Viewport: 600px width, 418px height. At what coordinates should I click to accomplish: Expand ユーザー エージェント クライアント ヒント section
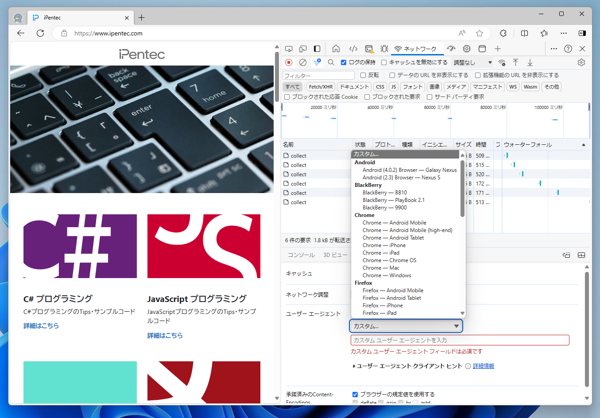[x=354, y=366]
